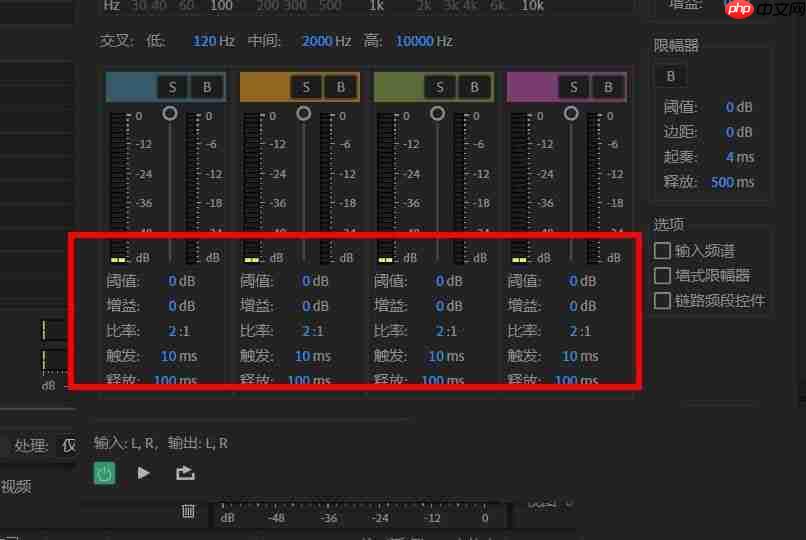Edit green band 比率 value 2:1
Image resolution: width=806 pixels, height=540 pixels.
tap(446, 331)
